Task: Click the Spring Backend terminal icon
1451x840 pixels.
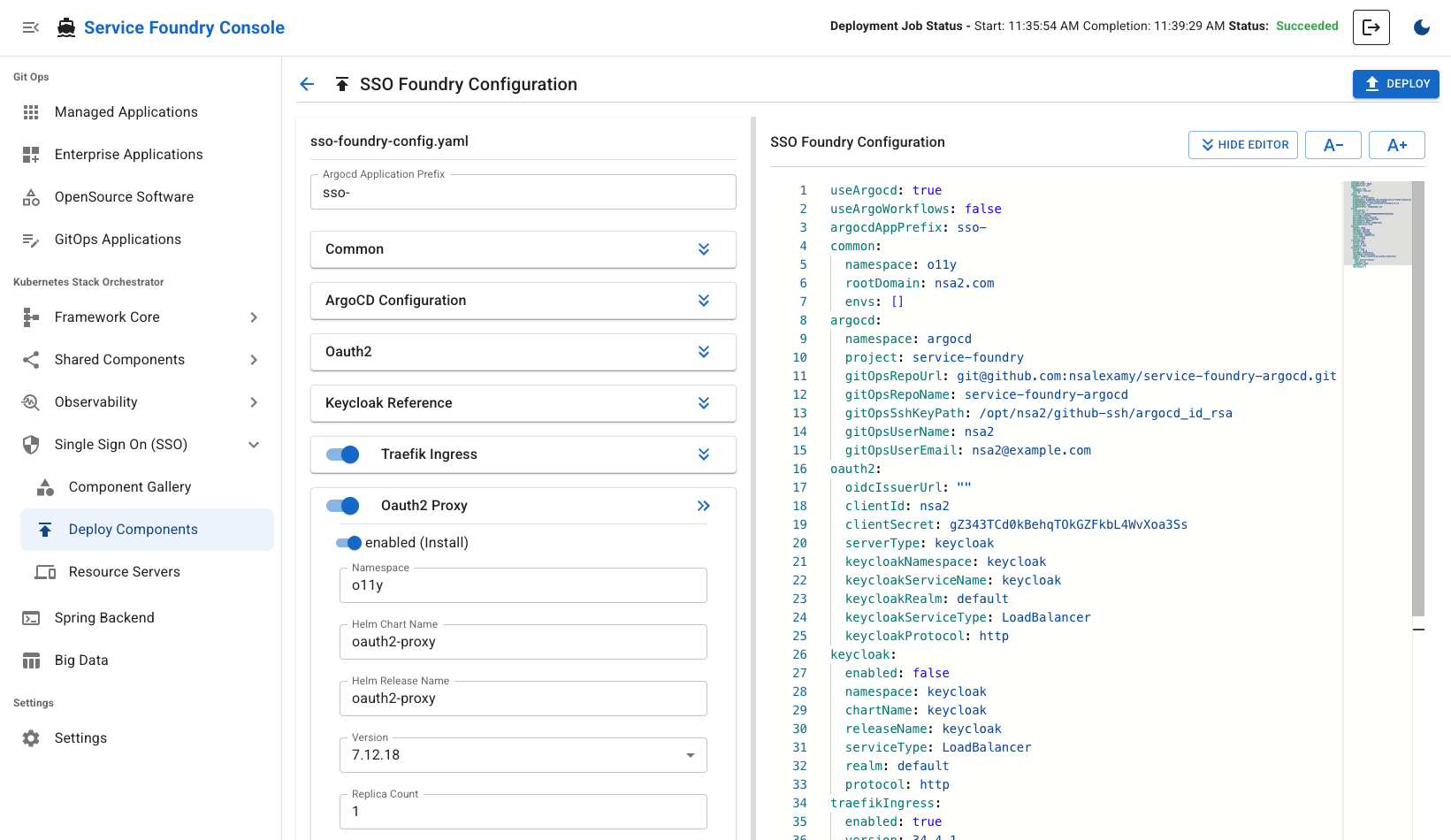Action: click(31, 618)
